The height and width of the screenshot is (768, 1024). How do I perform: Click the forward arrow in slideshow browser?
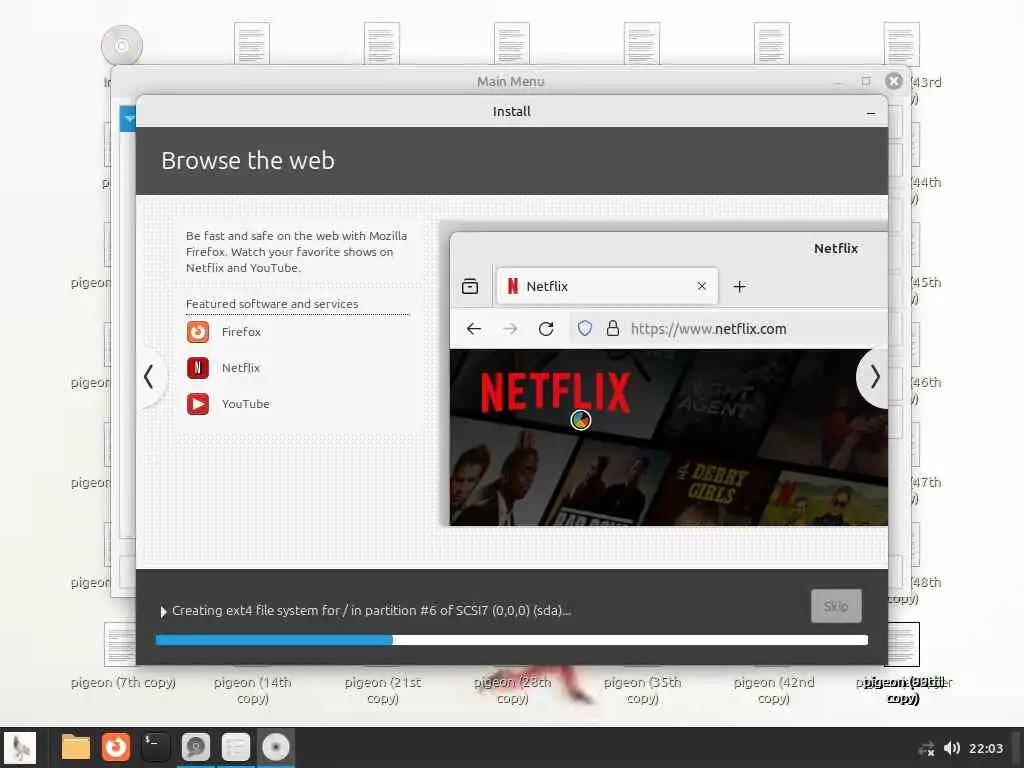point(510,328)
